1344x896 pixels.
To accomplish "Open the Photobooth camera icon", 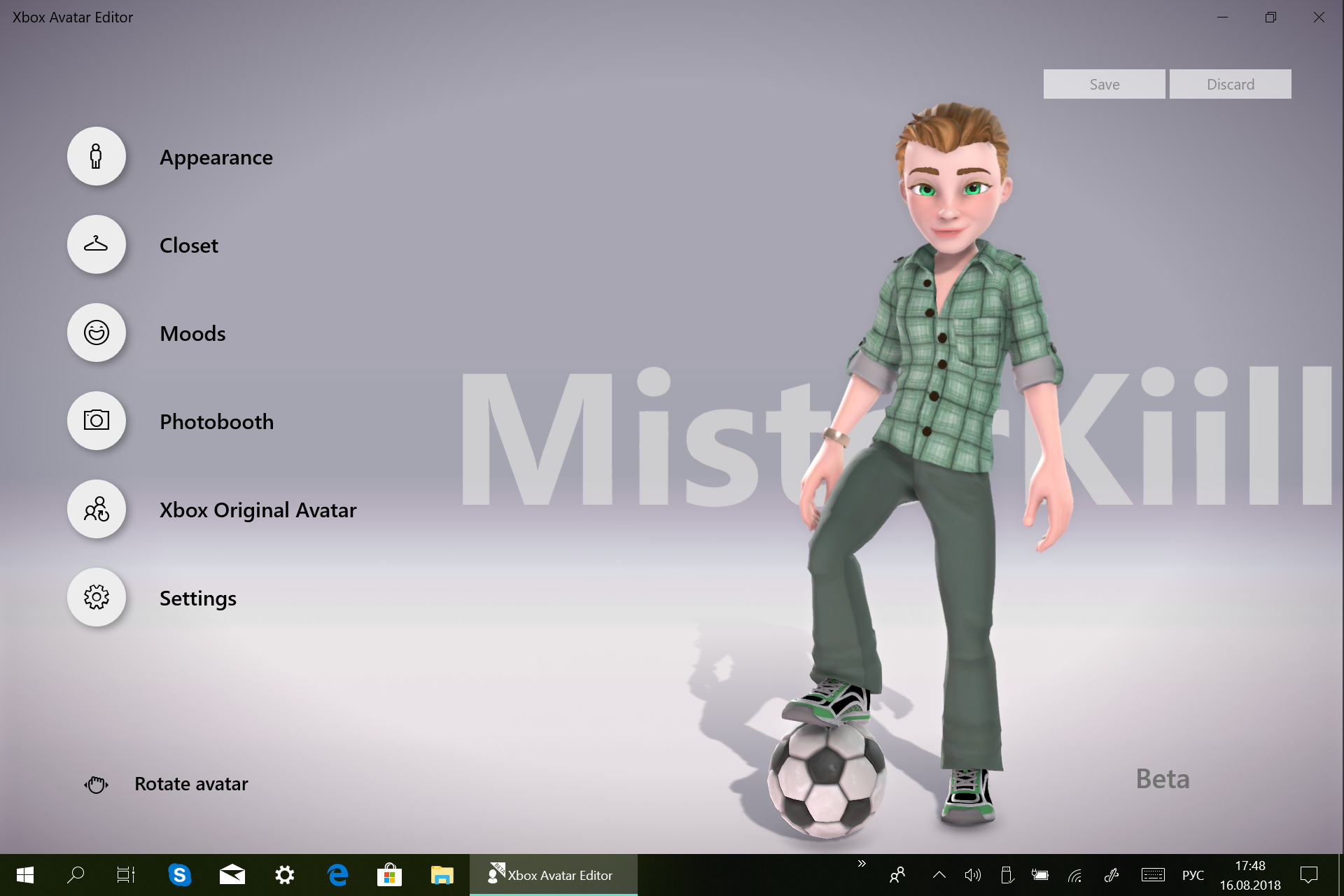I will click(97, 421).
